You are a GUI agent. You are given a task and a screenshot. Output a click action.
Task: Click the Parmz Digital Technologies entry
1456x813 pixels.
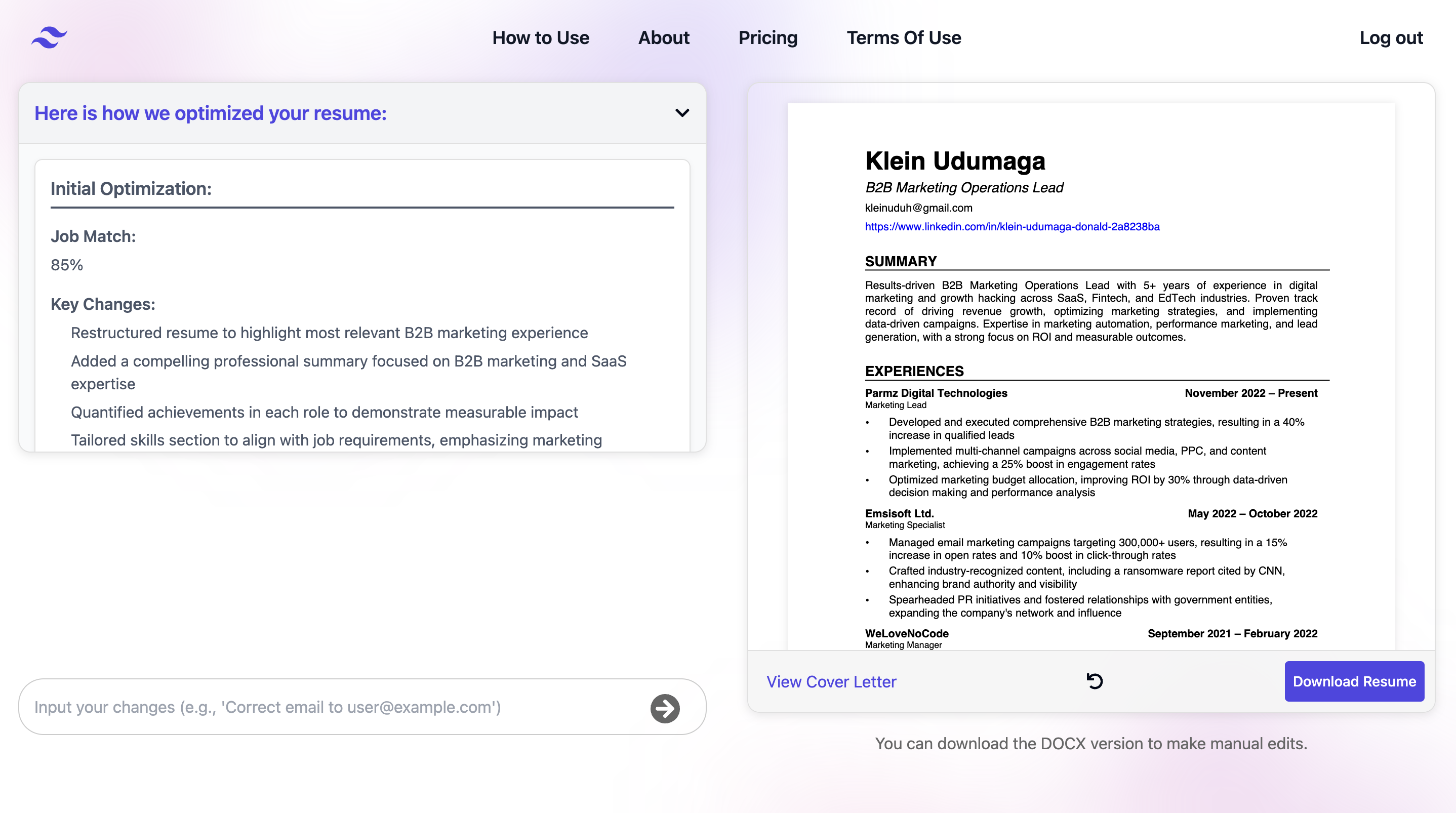click(936, 393)
